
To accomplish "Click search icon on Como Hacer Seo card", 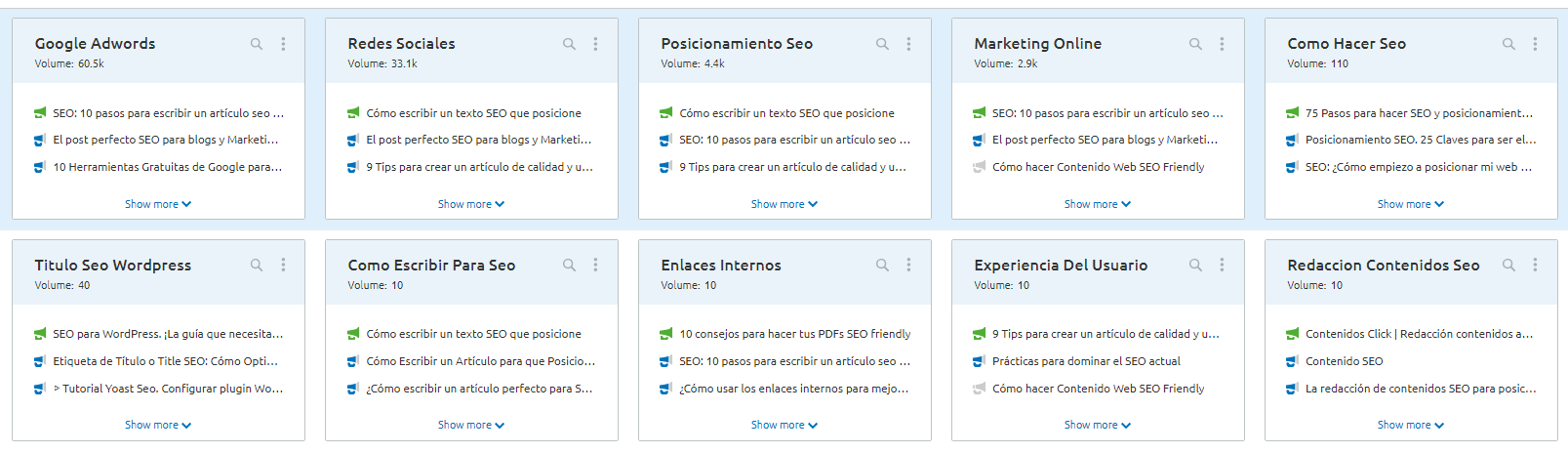I will point(1509,44).
